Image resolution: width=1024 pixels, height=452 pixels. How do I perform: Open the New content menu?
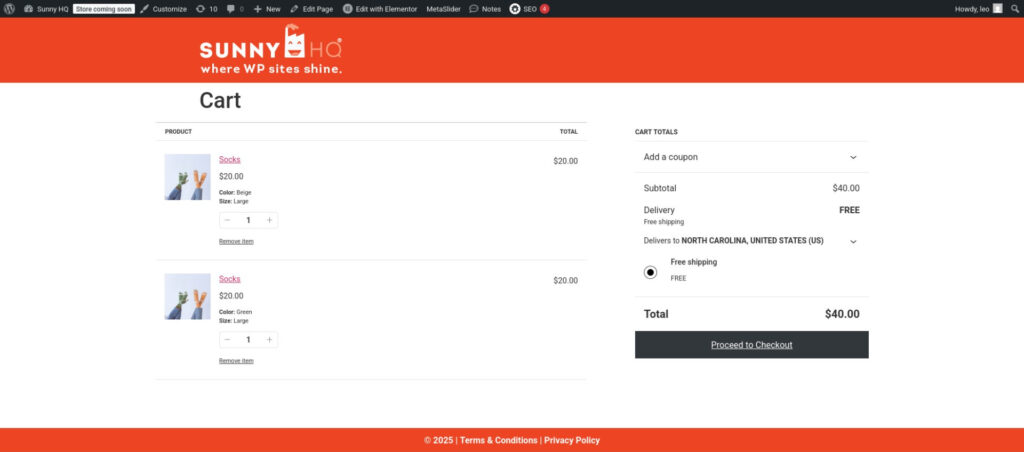[x=266, y=9]
